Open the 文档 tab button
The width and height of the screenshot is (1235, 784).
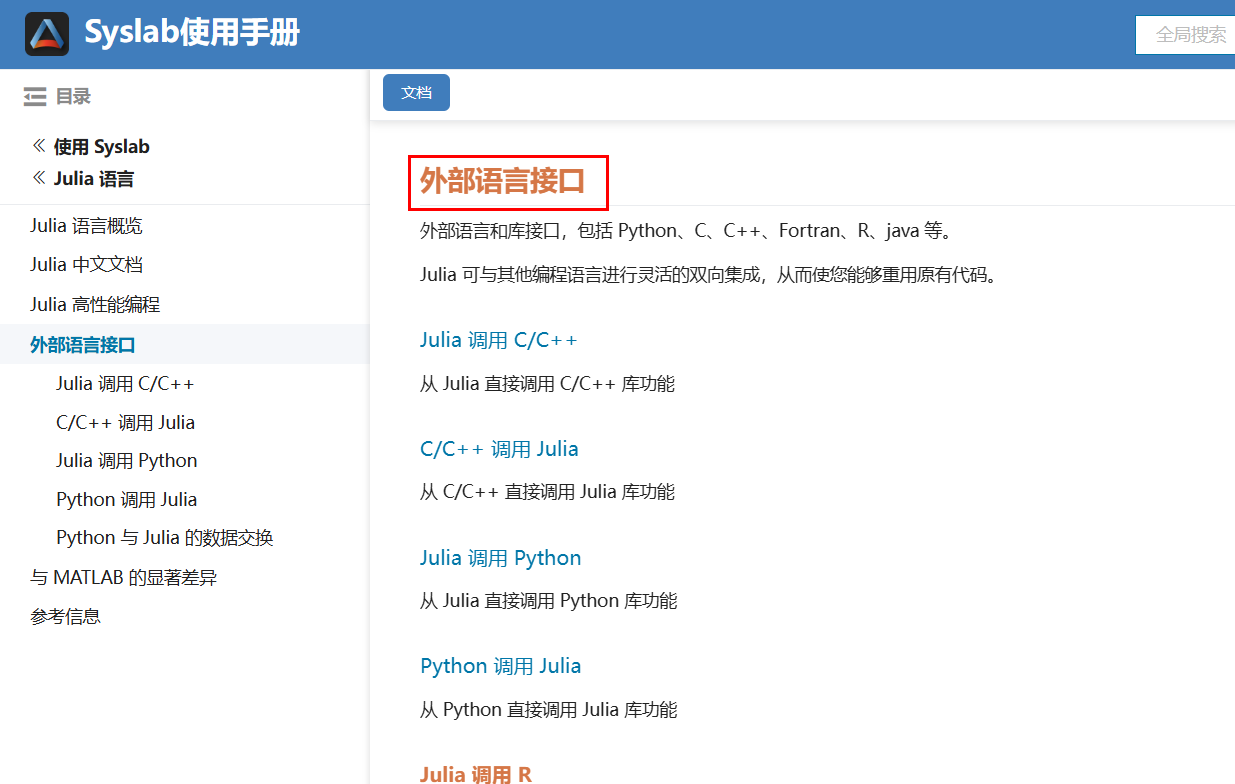[416, 92]
